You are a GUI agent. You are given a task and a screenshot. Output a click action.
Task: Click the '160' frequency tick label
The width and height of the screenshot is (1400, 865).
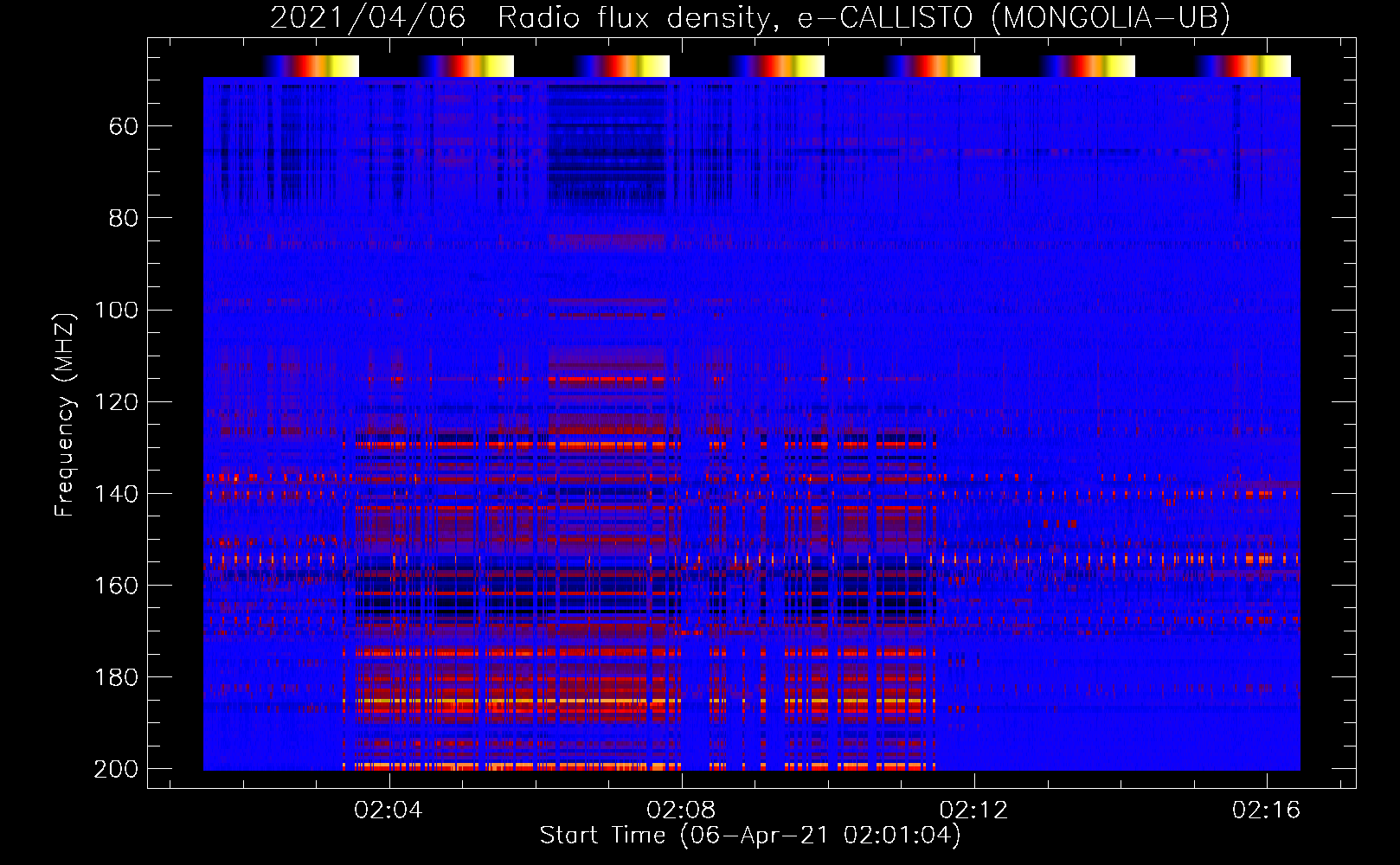[116, 586]
